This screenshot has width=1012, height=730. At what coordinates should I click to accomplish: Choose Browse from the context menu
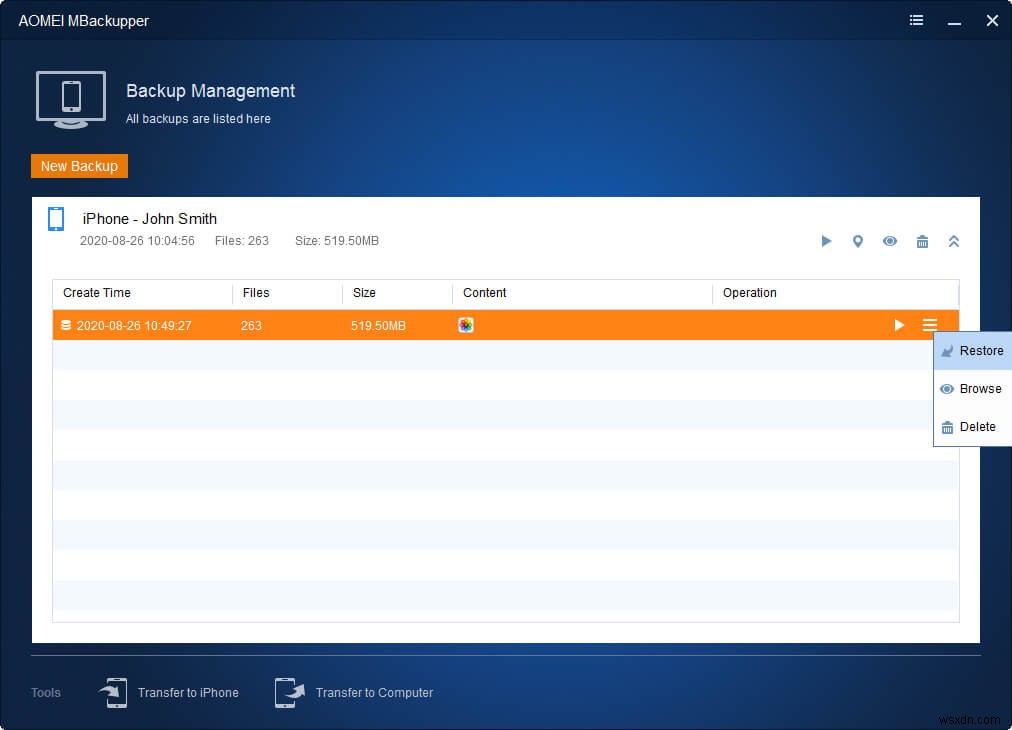click(x=972, y=389)
